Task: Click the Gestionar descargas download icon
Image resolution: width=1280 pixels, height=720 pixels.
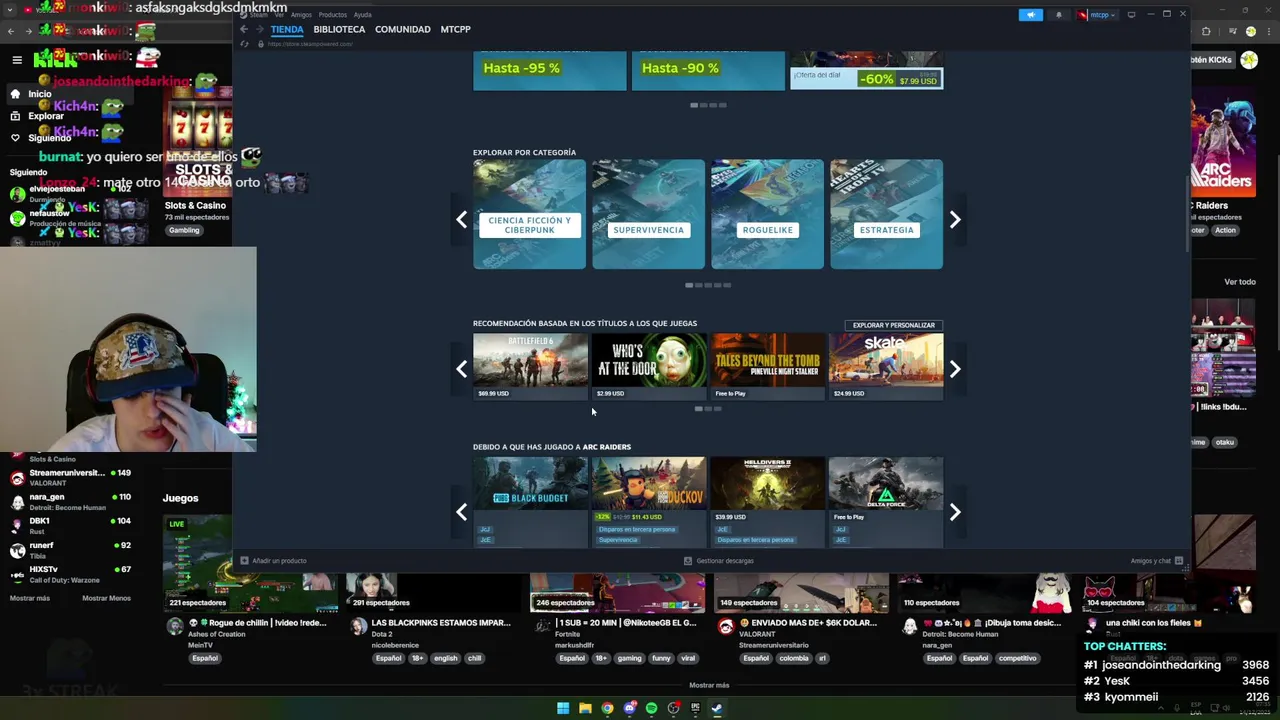Action: click(x=688, y=561)
